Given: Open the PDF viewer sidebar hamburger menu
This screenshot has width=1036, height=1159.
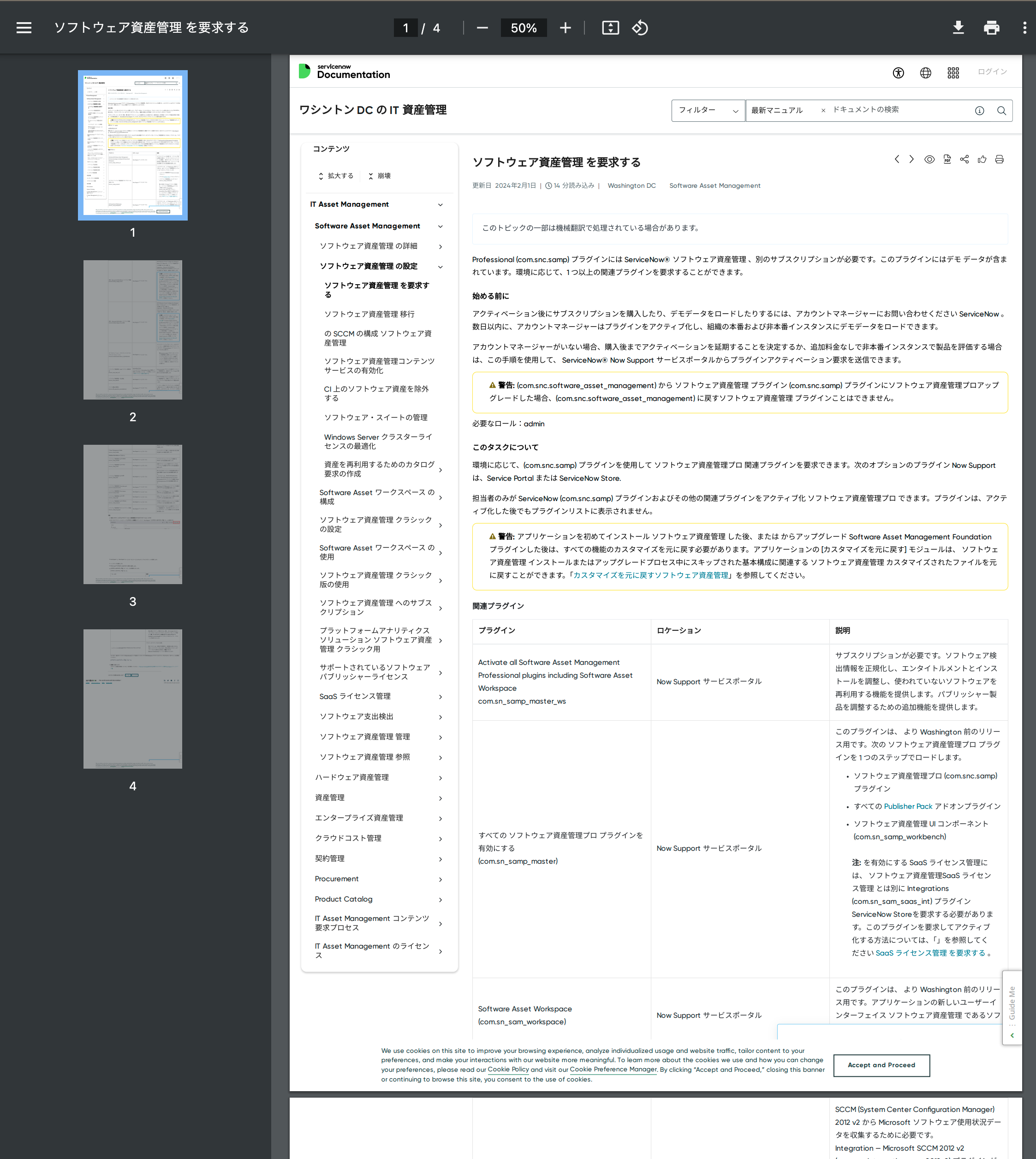Looking at the screenshot, I should click(x=24, y=28).
